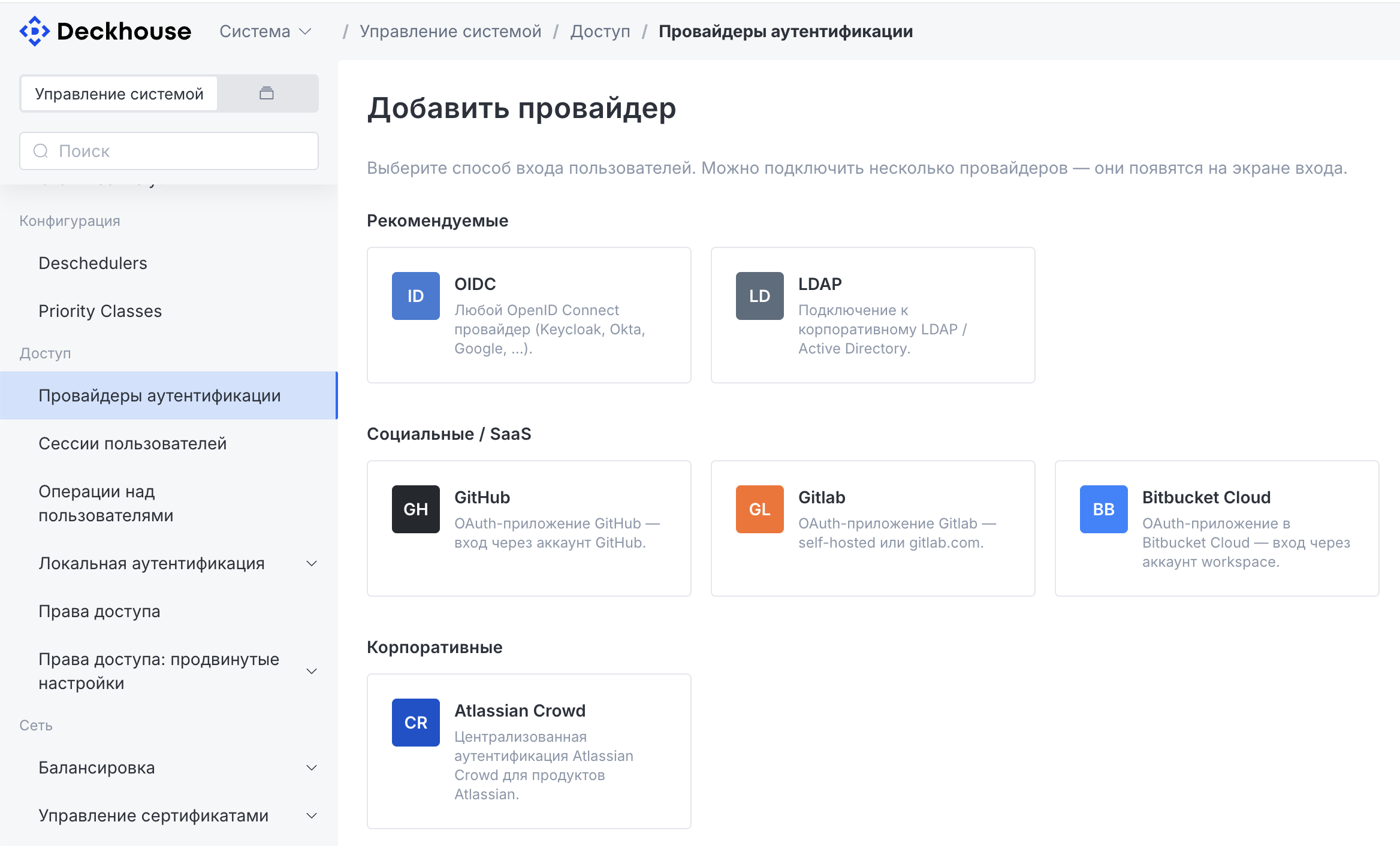Click the search magnifier icon
The height and width of the screenshot is (846, 1400).
(41, 151)
